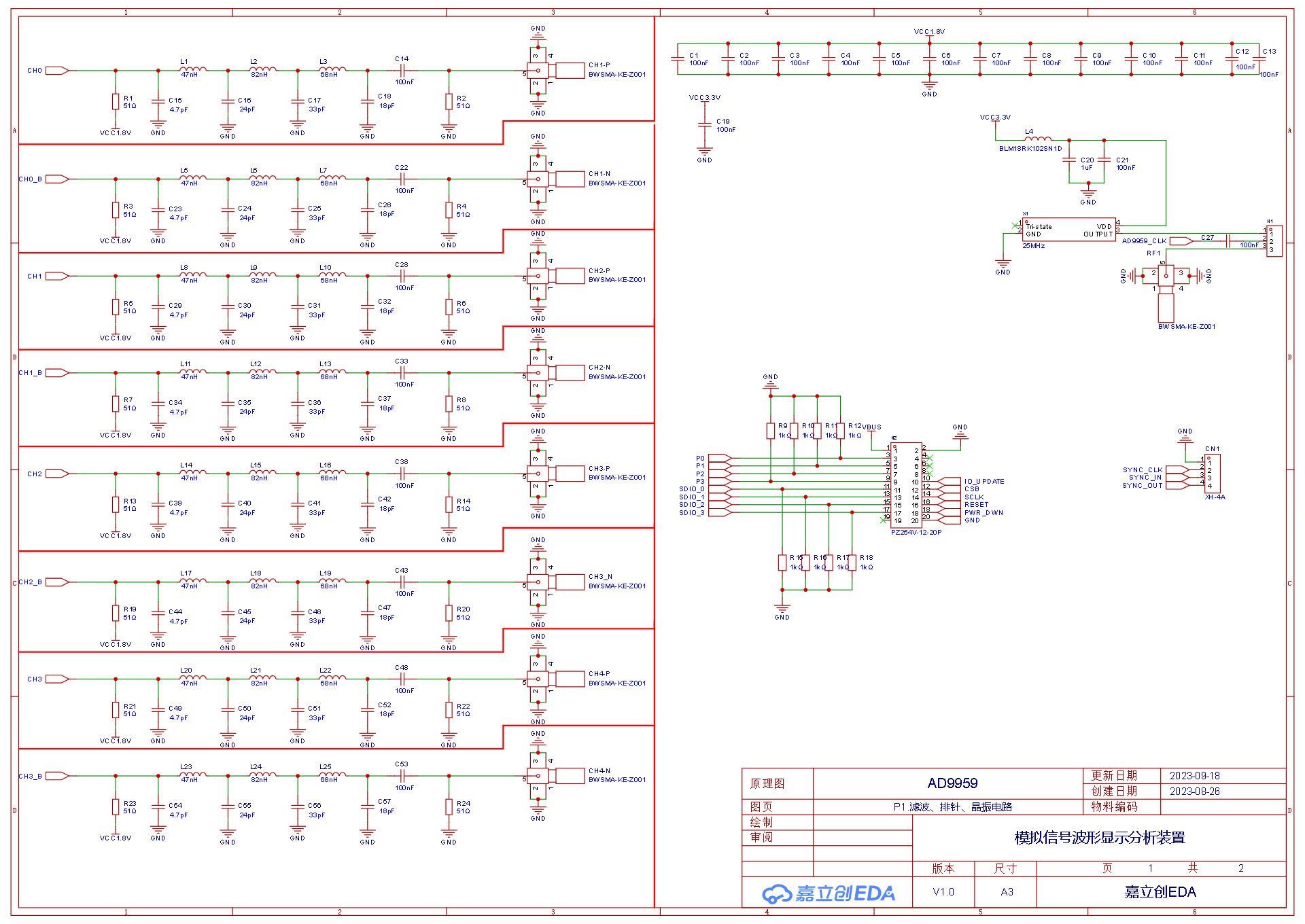This screenshot has width=1305, height=924.
Task: Select version V1.0 cell
Action: coord(943,892)
